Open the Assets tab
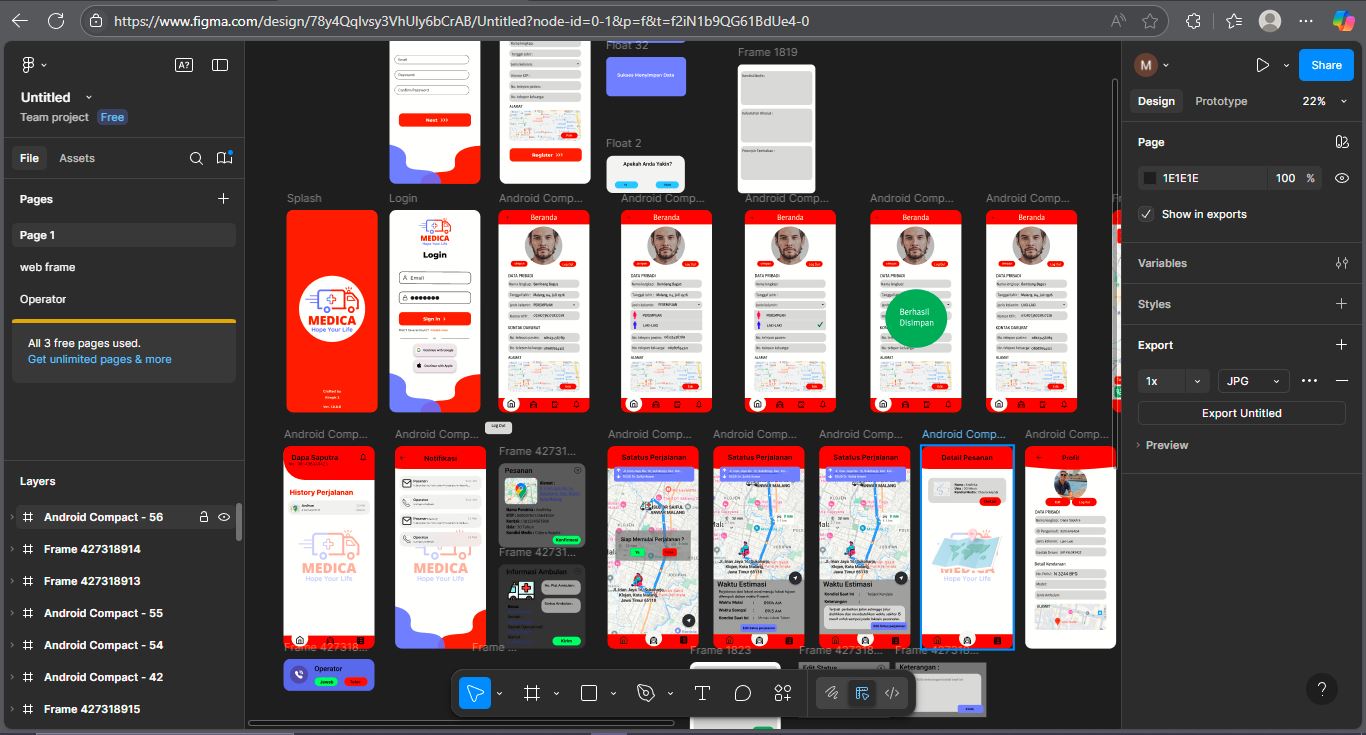The image size is (1366, 735). 77,158
